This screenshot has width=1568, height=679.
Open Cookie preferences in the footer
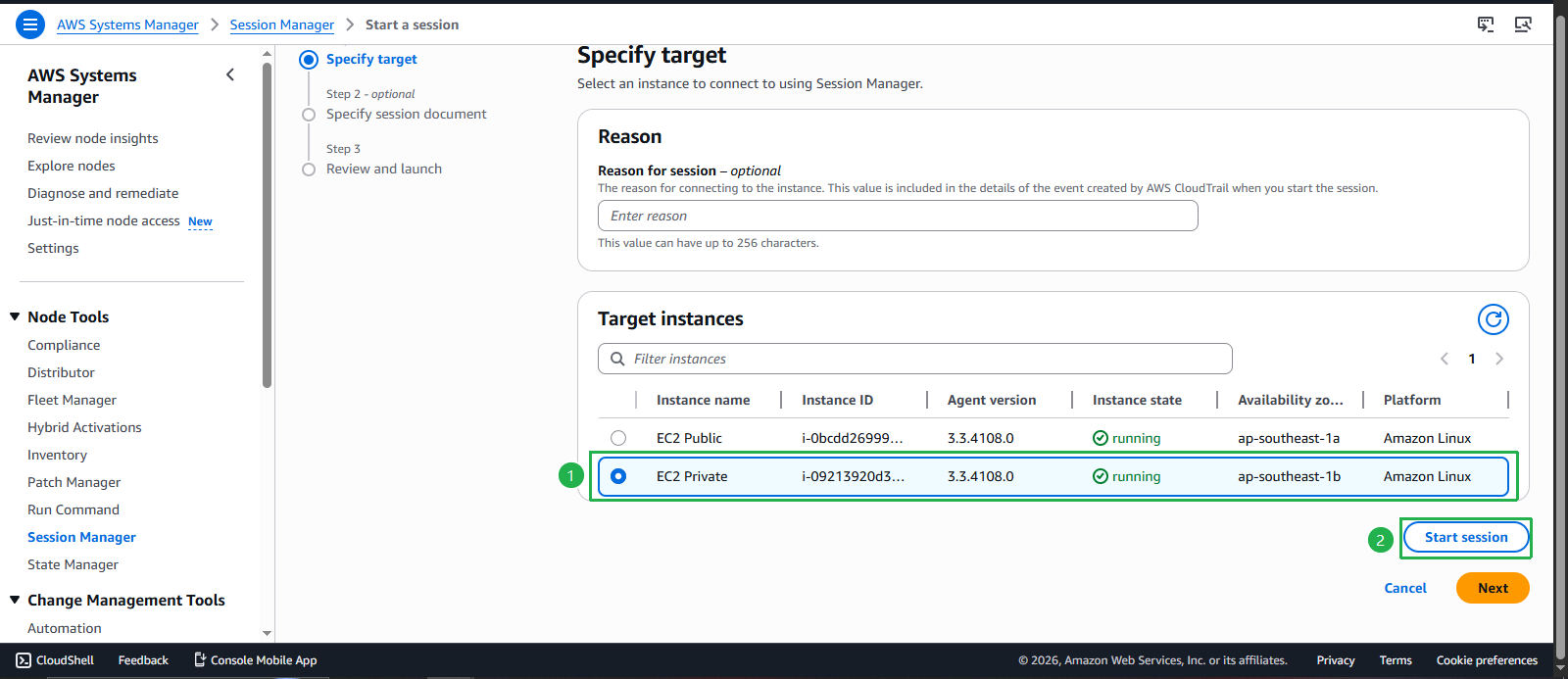point(1487,660)
